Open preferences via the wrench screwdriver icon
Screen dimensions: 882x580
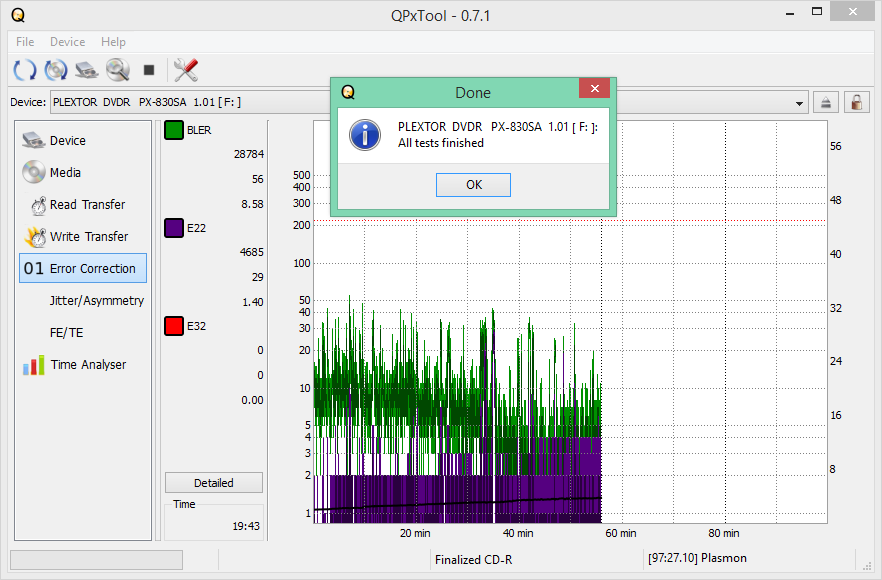186,70
